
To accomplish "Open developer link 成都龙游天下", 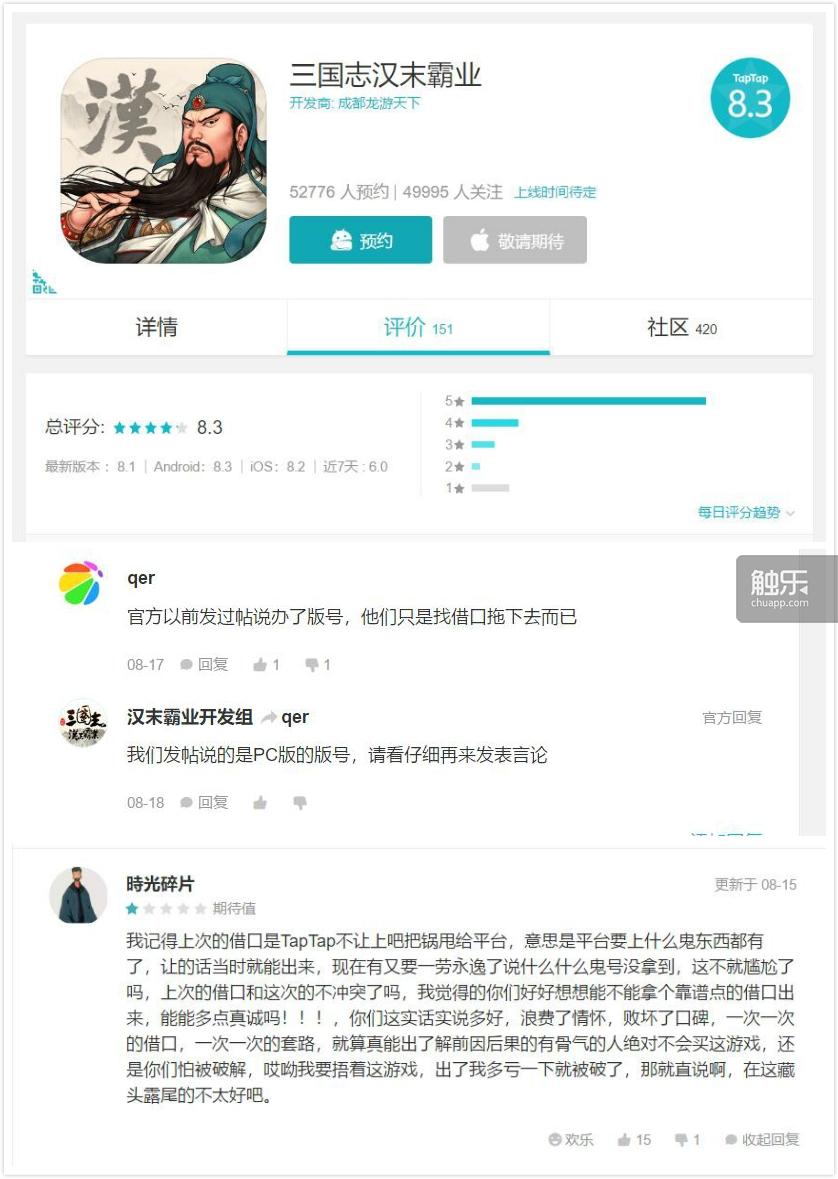I will 378,103.
